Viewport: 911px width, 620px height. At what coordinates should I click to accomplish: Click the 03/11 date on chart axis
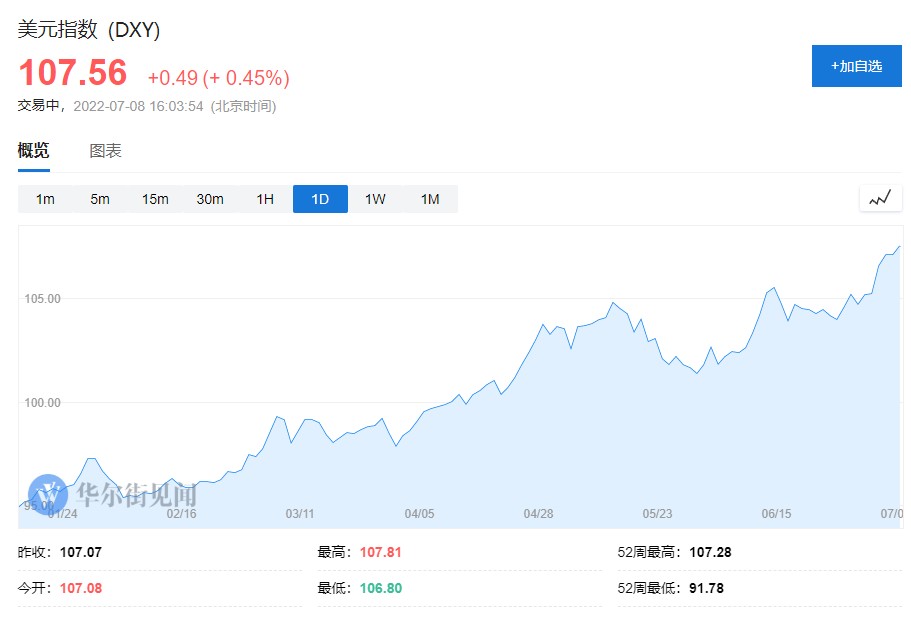tap(300, 514)
